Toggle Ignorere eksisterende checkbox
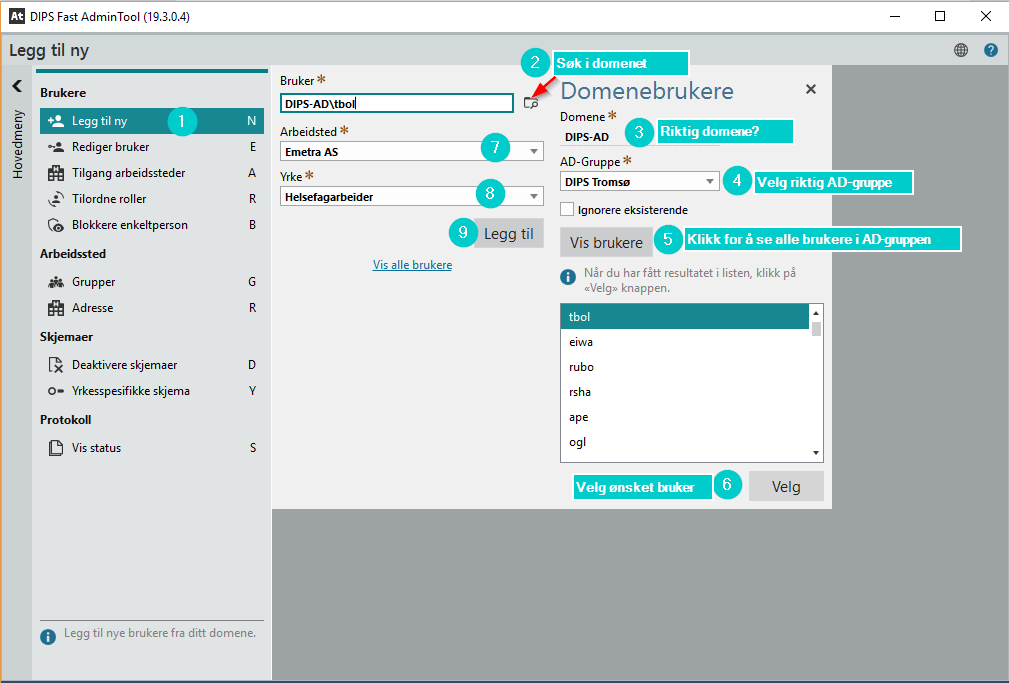Viewport: 1009px width, 683px height. [567, 209]
